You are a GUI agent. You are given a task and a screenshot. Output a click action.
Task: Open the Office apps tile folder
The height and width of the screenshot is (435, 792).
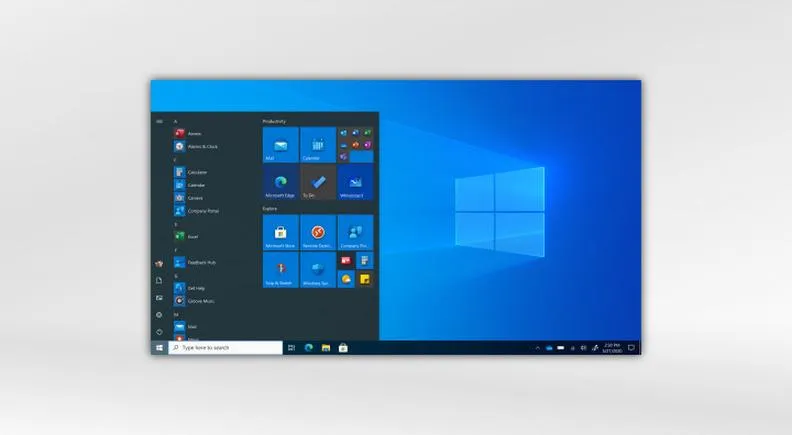[356, 144]
